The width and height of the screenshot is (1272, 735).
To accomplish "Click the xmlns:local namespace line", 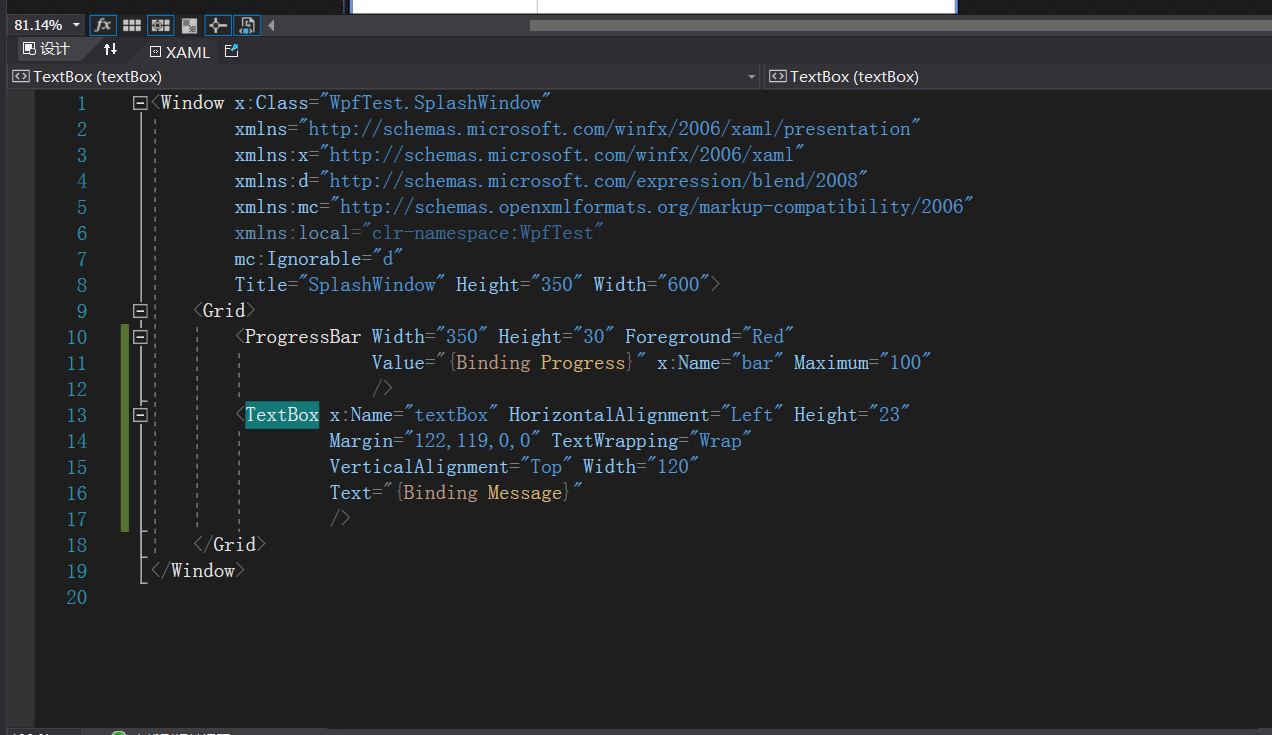I will 420,233.
